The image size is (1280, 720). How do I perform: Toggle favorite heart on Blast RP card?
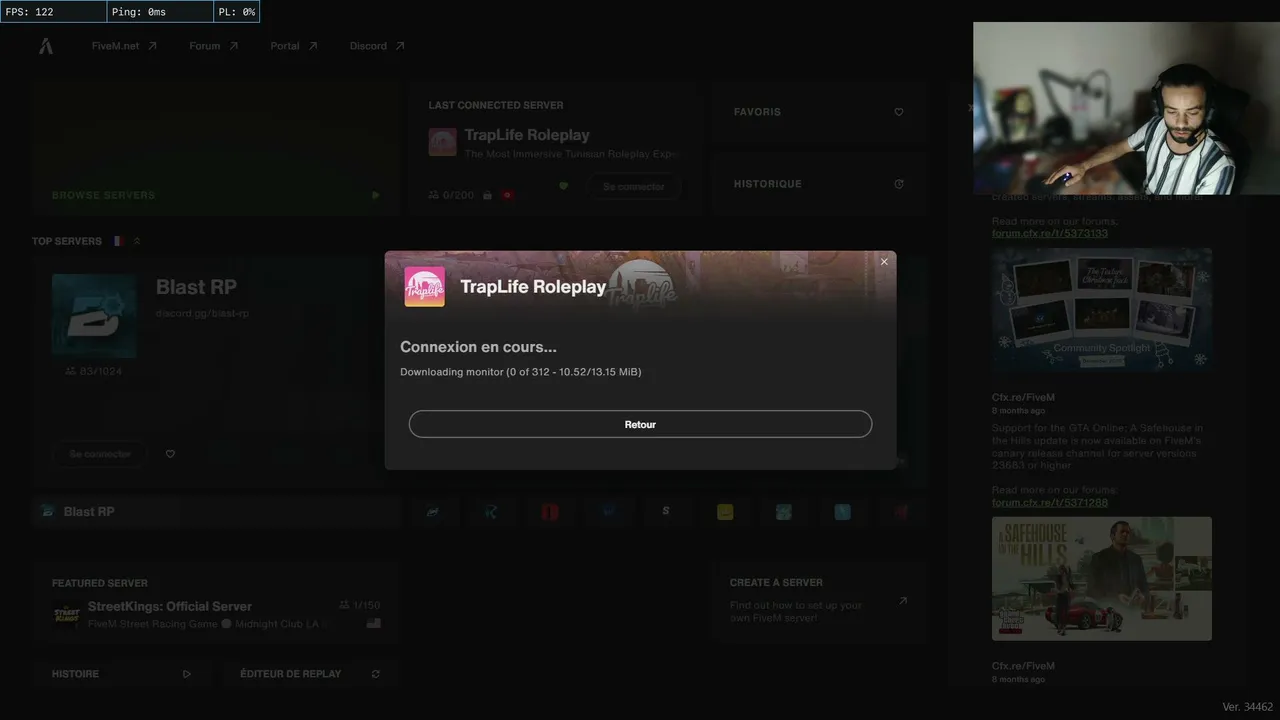click(170, 454)
